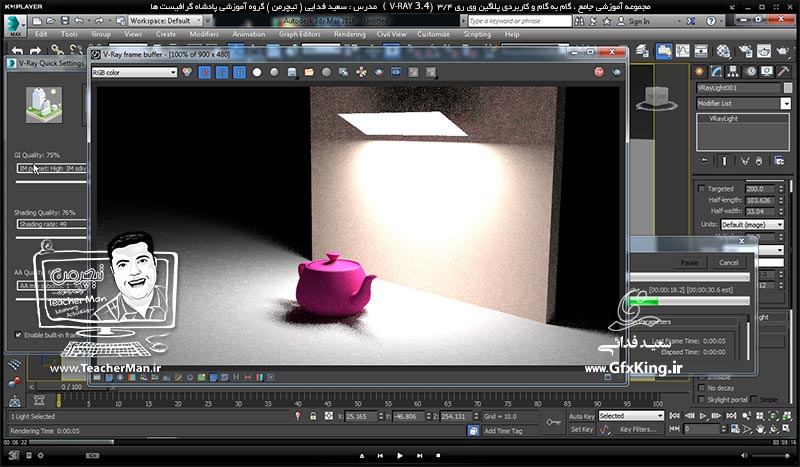Screen dimensions: 800x467
Task: Click the Pause button in render dialog
Action: tap(689, 262)
